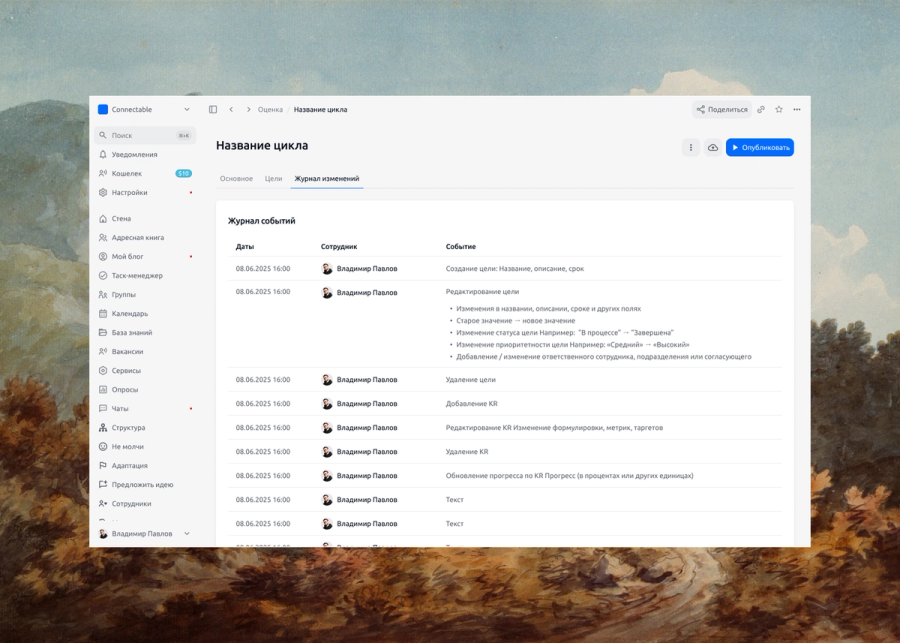Click the Адаптация flag icon
This screenshot has width=900, height=643.
pos(103,466)
